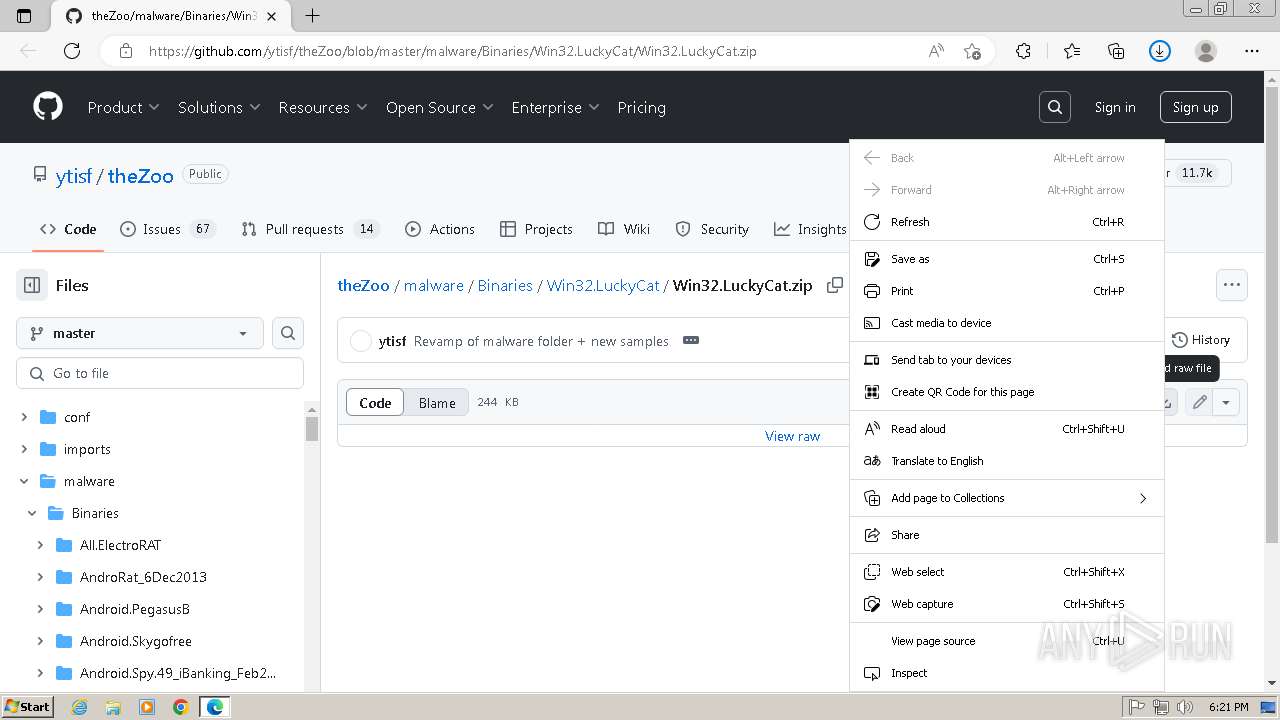
Task: Open File Explorer from taskbar
Action: pos(113,707)
